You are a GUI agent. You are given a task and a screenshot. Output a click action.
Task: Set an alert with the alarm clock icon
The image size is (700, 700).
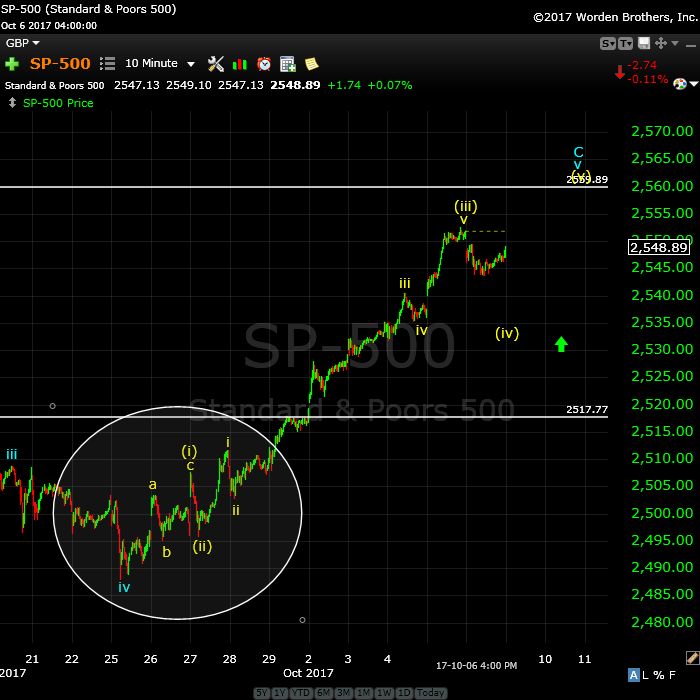(x=264, y=64)
